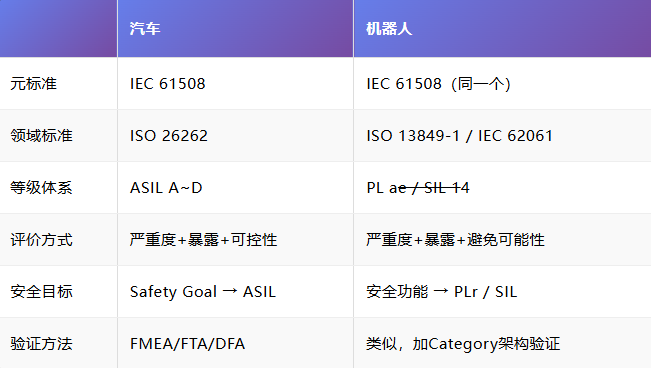The height and width of the screenshot is (368, 651).
Task: Click the 汽车 column header
Action: click(235, 28)
